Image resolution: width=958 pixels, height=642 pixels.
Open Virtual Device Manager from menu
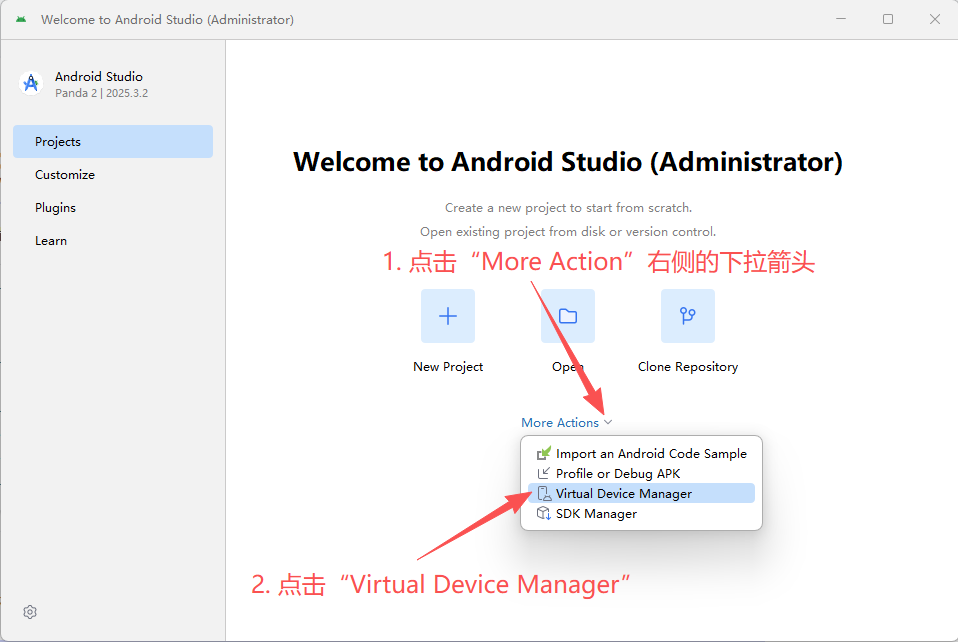coord(641,494)
